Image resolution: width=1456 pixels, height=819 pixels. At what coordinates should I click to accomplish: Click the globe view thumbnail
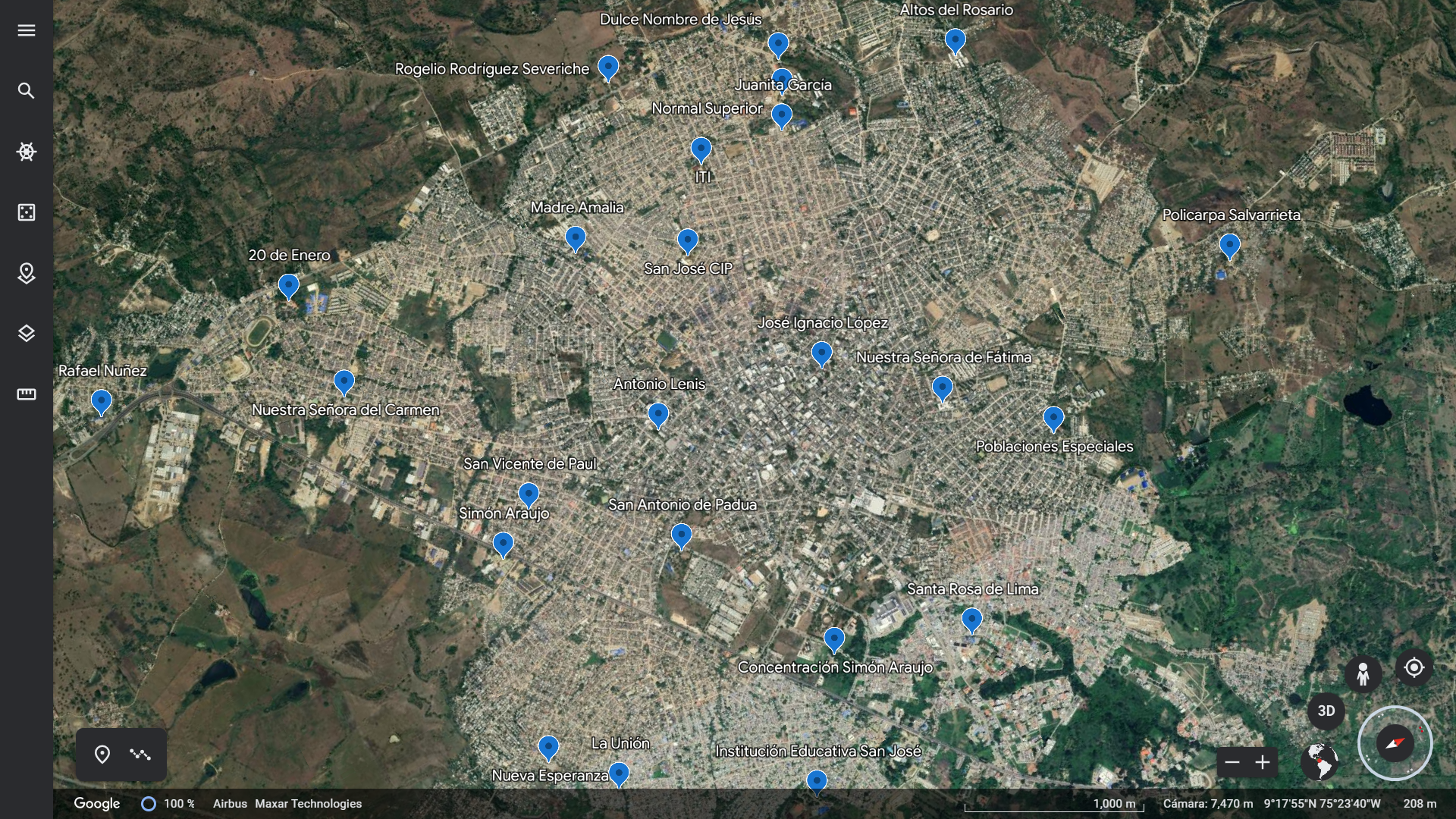click(x=1319, y=761)
